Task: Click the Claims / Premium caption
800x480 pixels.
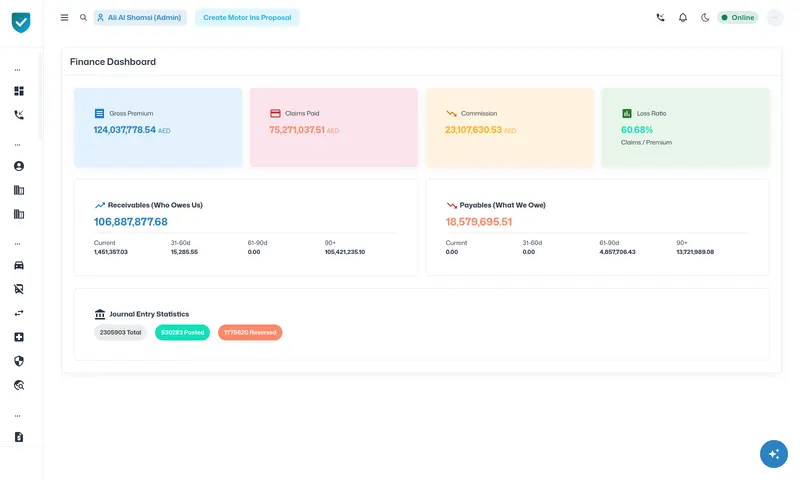Action: click(x=646, y=142)
